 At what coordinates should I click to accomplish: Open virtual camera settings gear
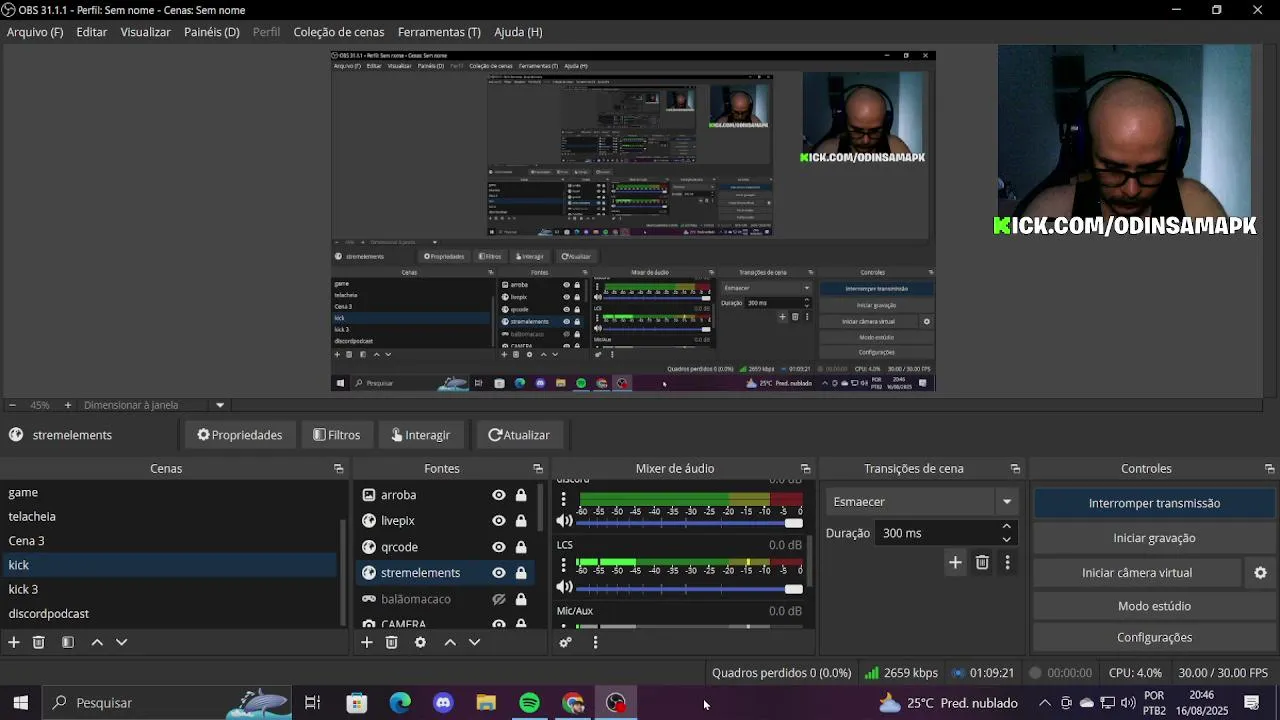pyautogui.click(x=1260, y=573)
